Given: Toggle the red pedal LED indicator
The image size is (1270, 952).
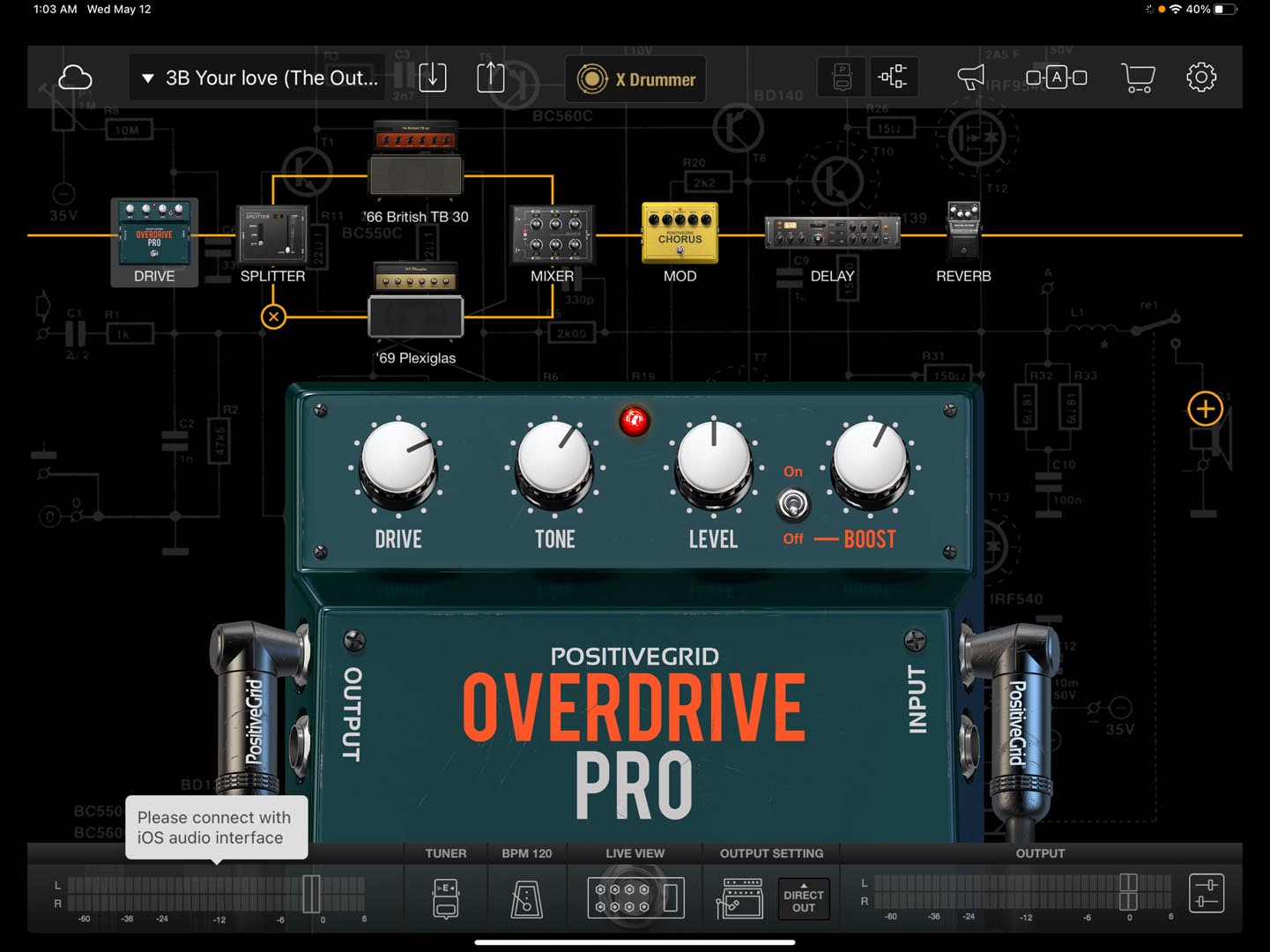Looking at the screenshot, I should [634, 421].
